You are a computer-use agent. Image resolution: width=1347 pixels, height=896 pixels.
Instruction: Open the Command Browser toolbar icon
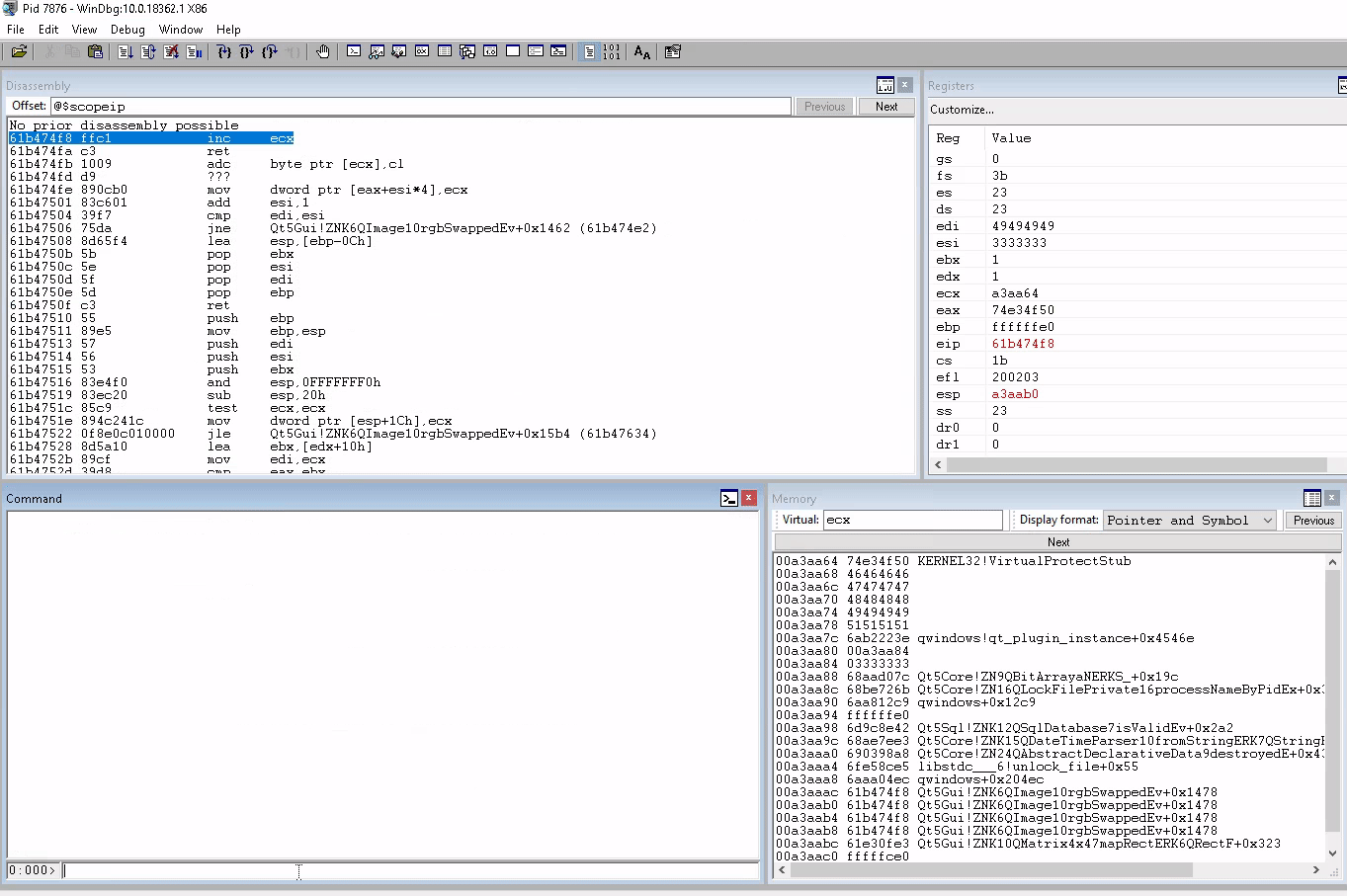[x=558, y=51]
